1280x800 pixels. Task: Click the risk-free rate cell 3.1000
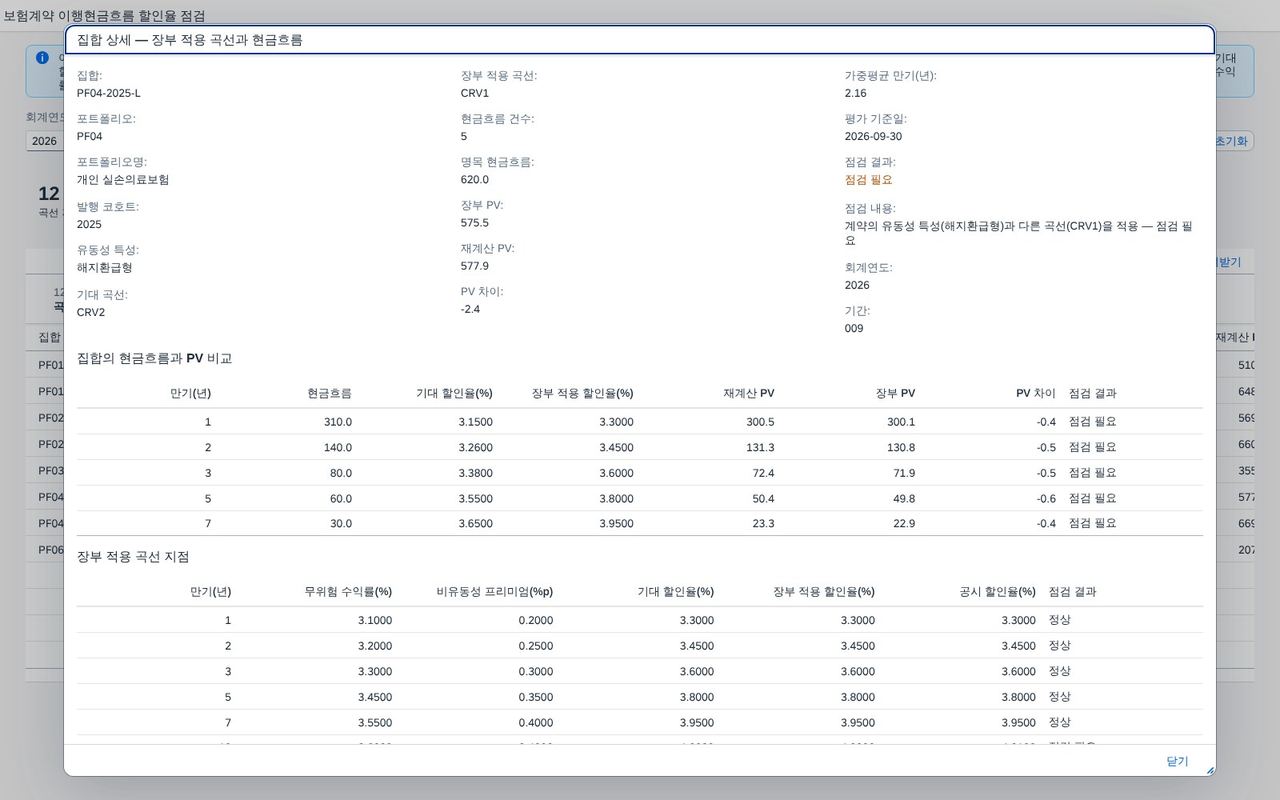(x=375, y=620)
